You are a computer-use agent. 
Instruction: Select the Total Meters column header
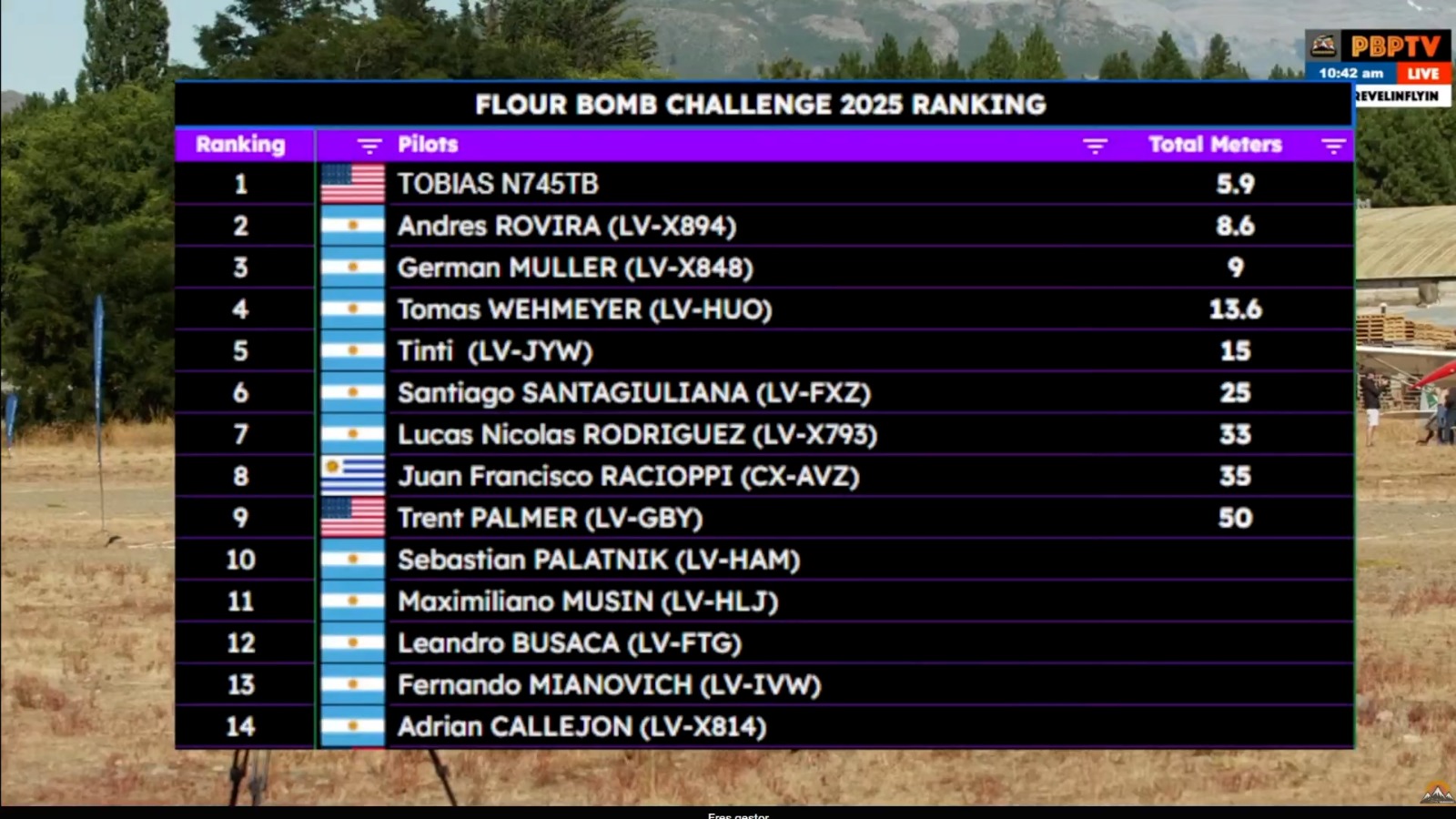pos(1215,145)
